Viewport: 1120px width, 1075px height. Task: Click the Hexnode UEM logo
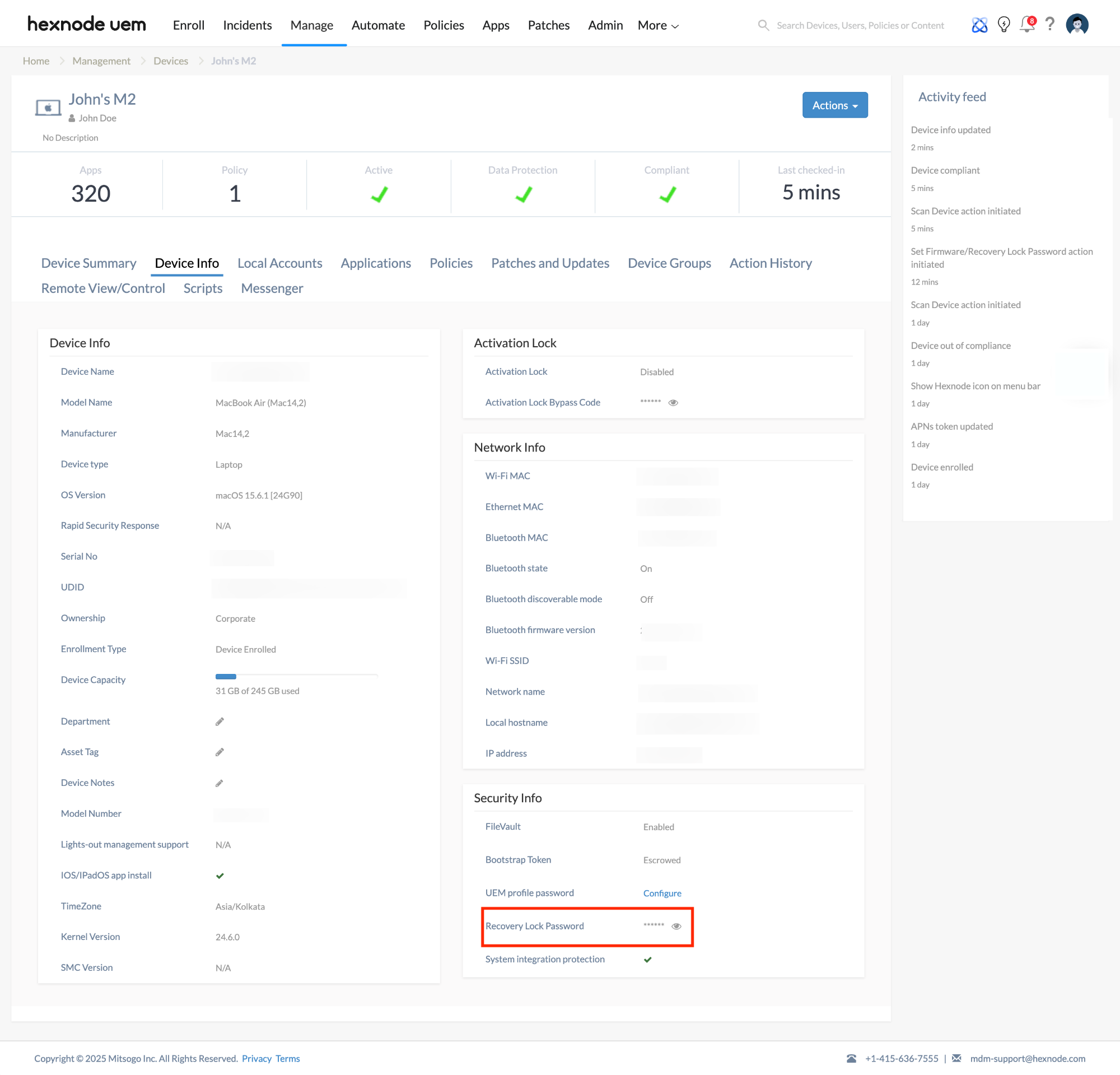pyautogui.click(x=86, y=24)
